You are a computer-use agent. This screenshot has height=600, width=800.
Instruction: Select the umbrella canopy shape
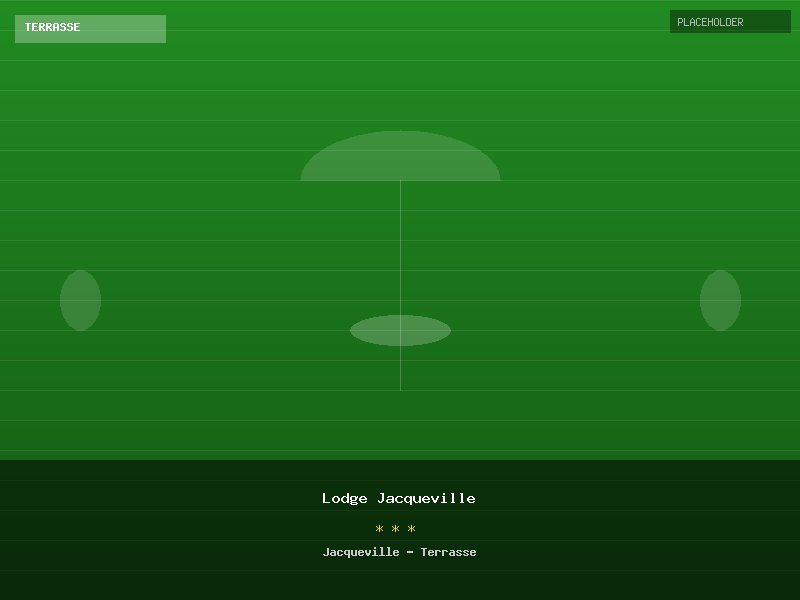[400, 160]
